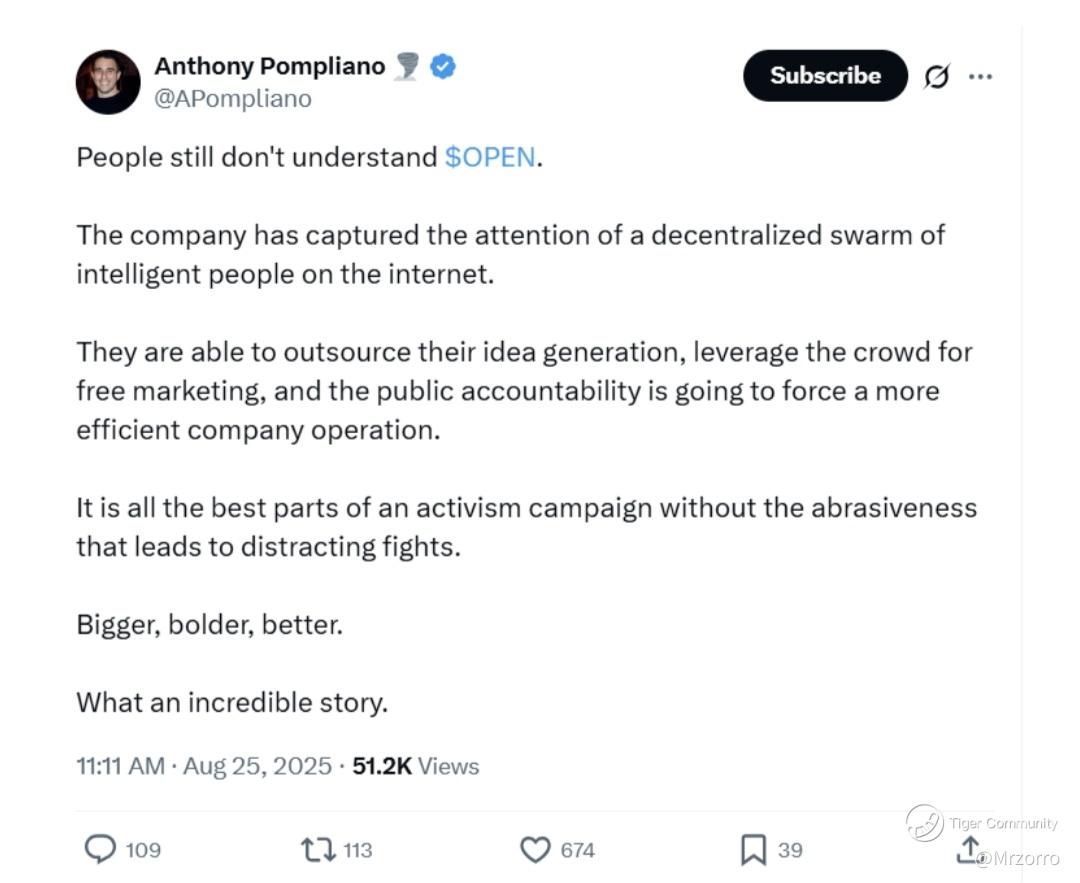The image size is (1080, 883).
Task: Click the blue verified checkmark badge
Action: coord(443,67)
